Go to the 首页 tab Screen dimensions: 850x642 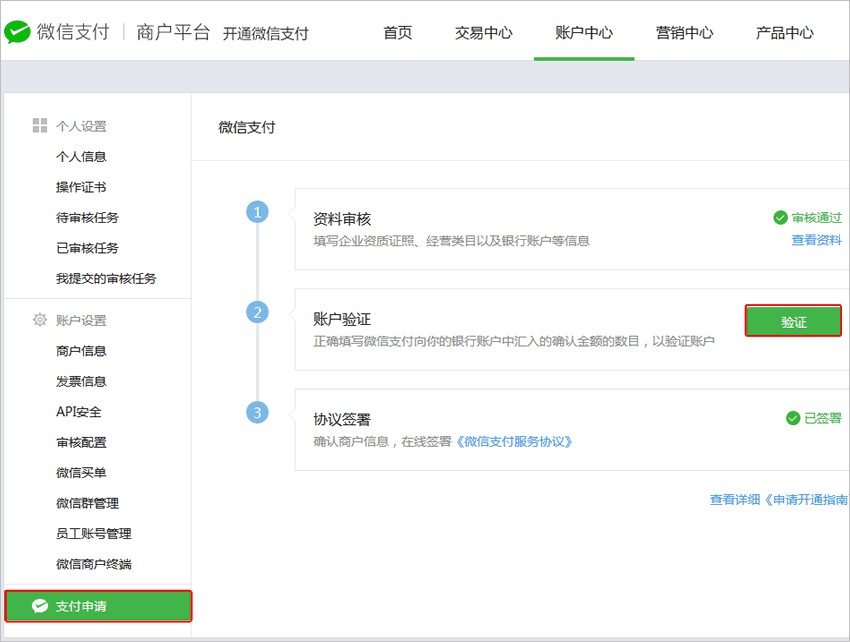click(x=398, y=33)
